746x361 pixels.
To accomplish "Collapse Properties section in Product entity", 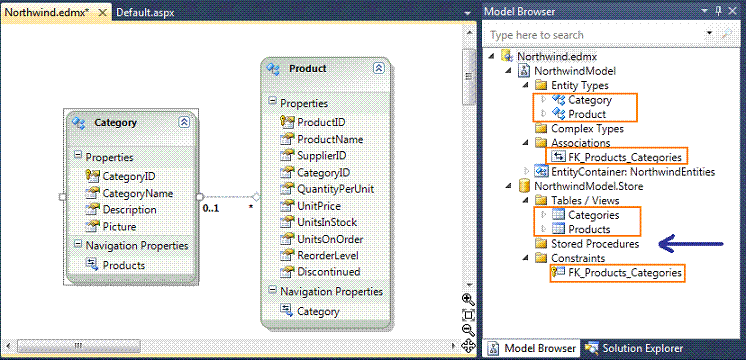I will [273, 101].
